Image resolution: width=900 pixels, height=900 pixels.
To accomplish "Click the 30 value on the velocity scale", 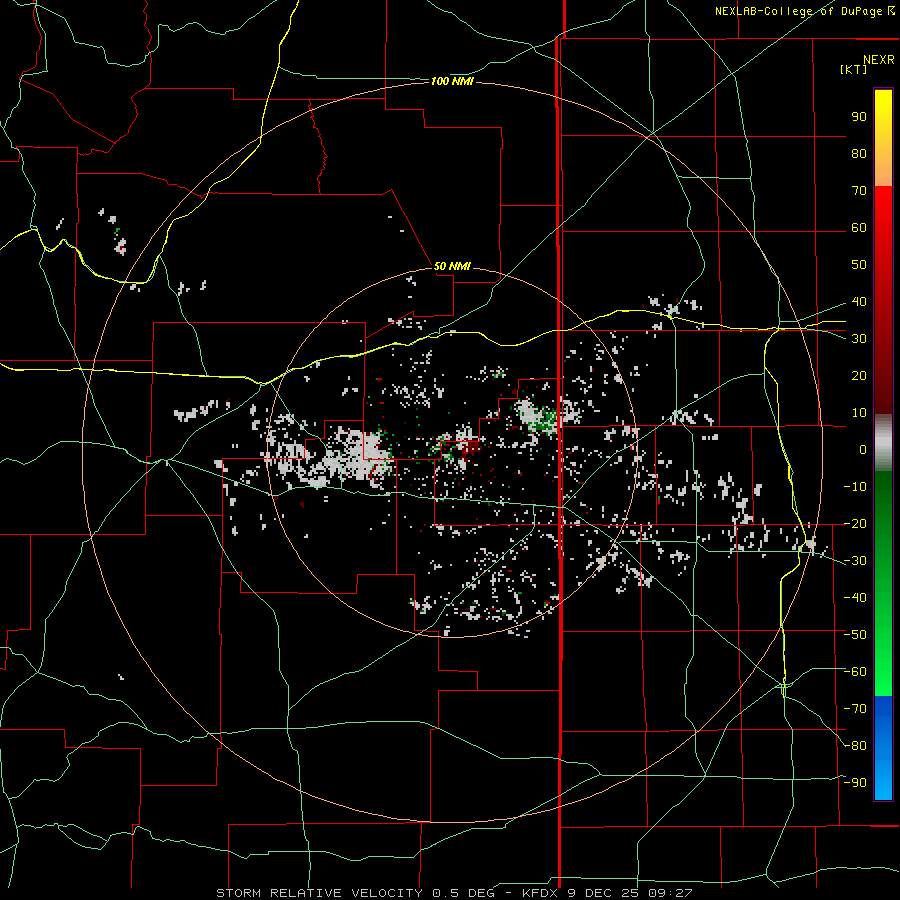I will [x=859, y=339].
